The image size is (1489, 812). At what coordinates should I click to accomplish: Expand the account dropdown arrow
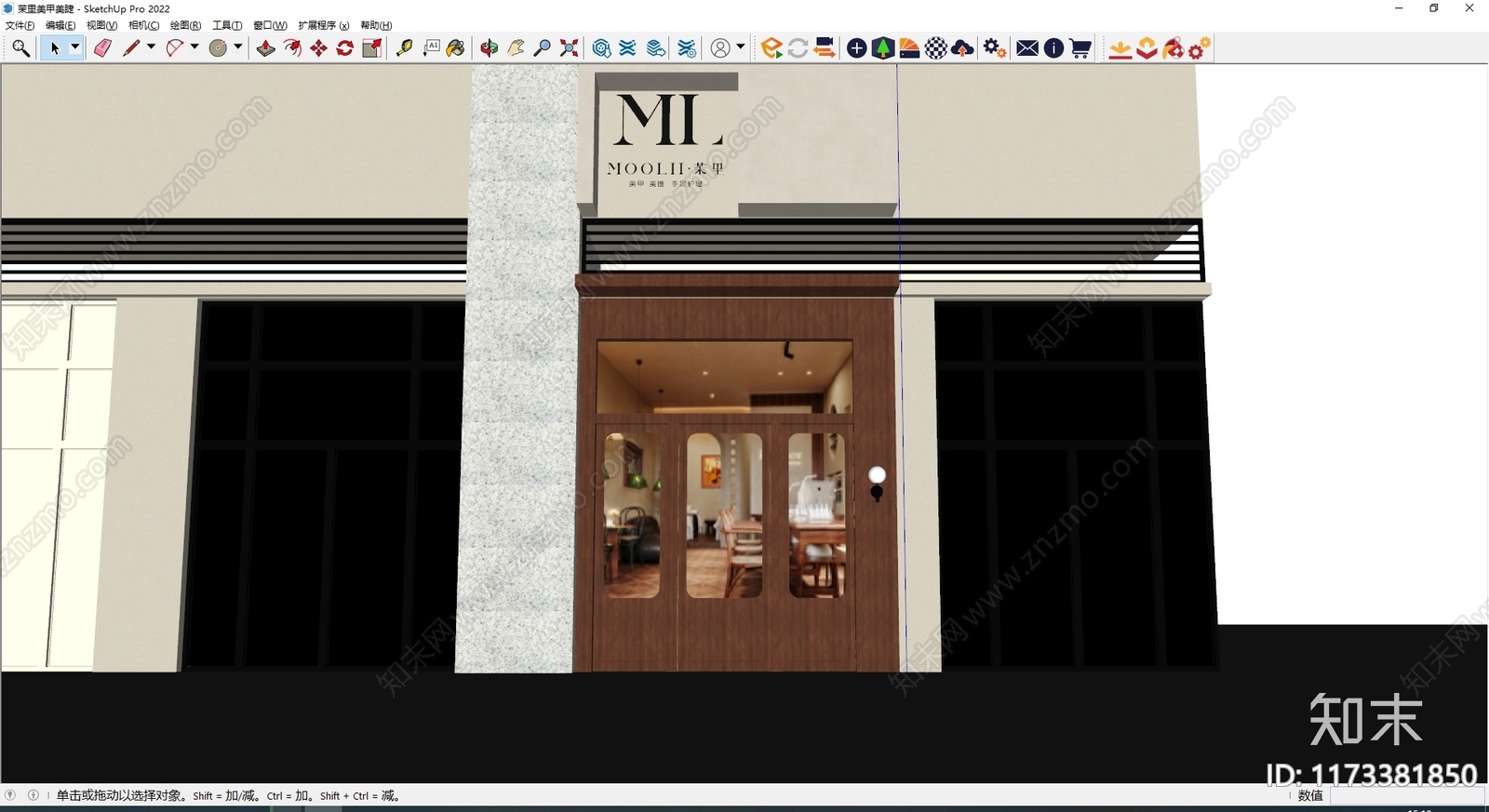coord(741,47)
